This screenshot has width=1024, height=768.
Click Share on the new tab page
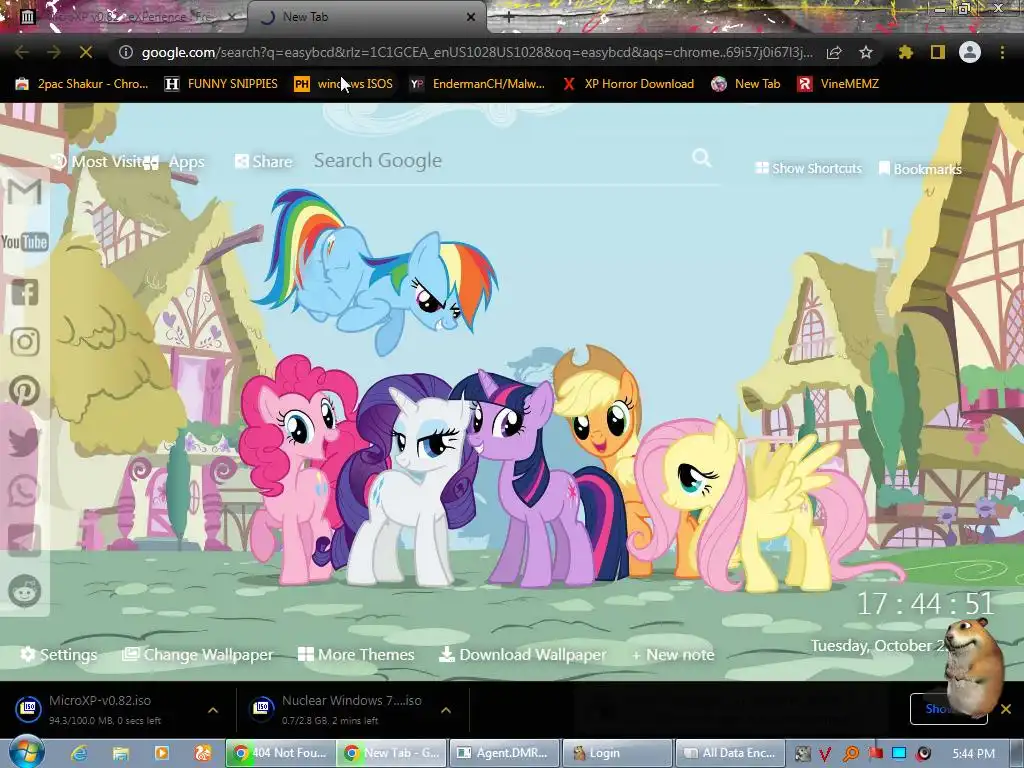click(x=263, y=161)
